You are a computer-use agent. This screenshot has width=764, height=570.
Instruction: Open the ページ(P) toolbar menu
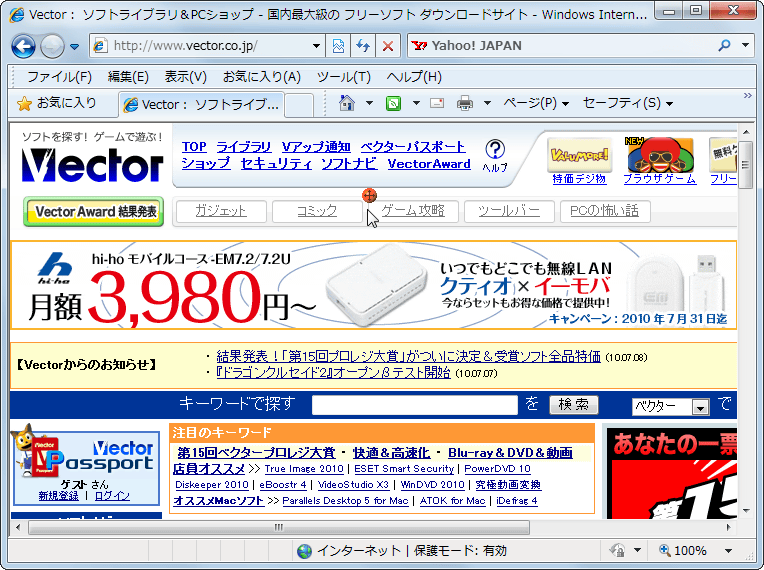536,103
